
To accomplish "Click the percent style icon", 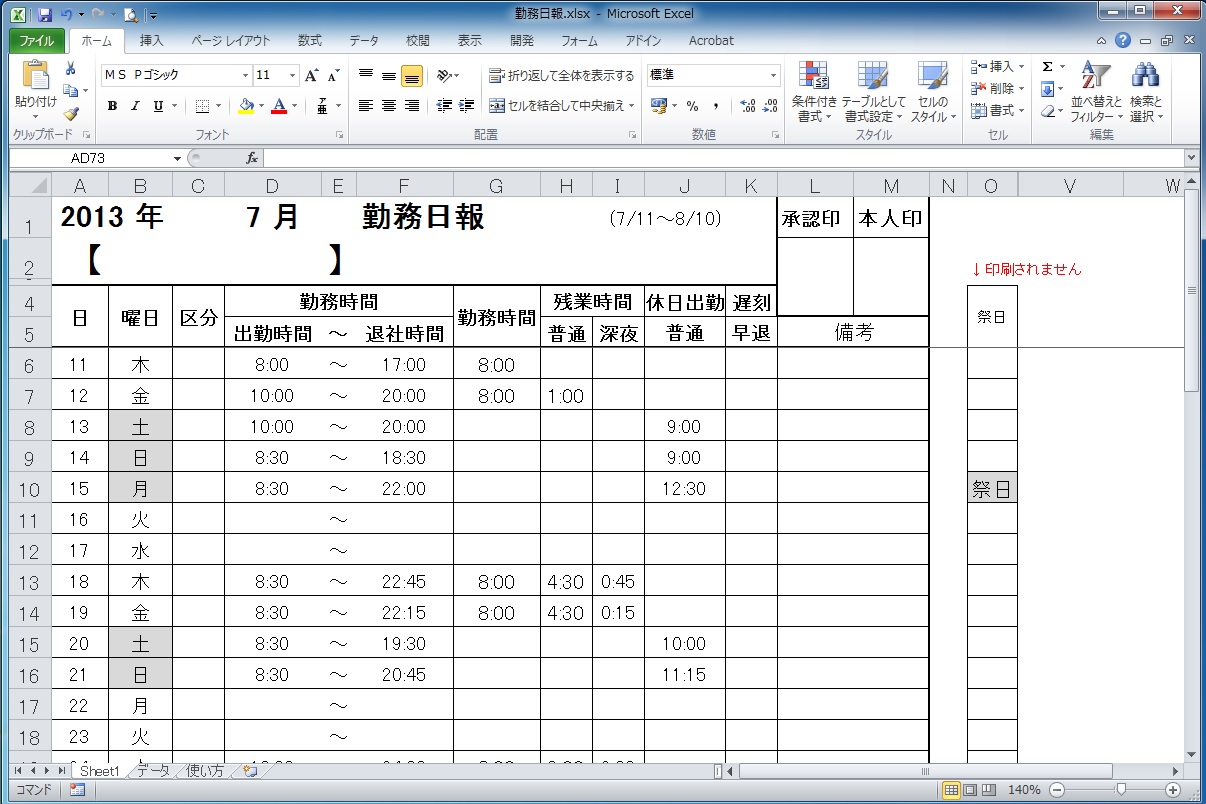I will (692, 106).
